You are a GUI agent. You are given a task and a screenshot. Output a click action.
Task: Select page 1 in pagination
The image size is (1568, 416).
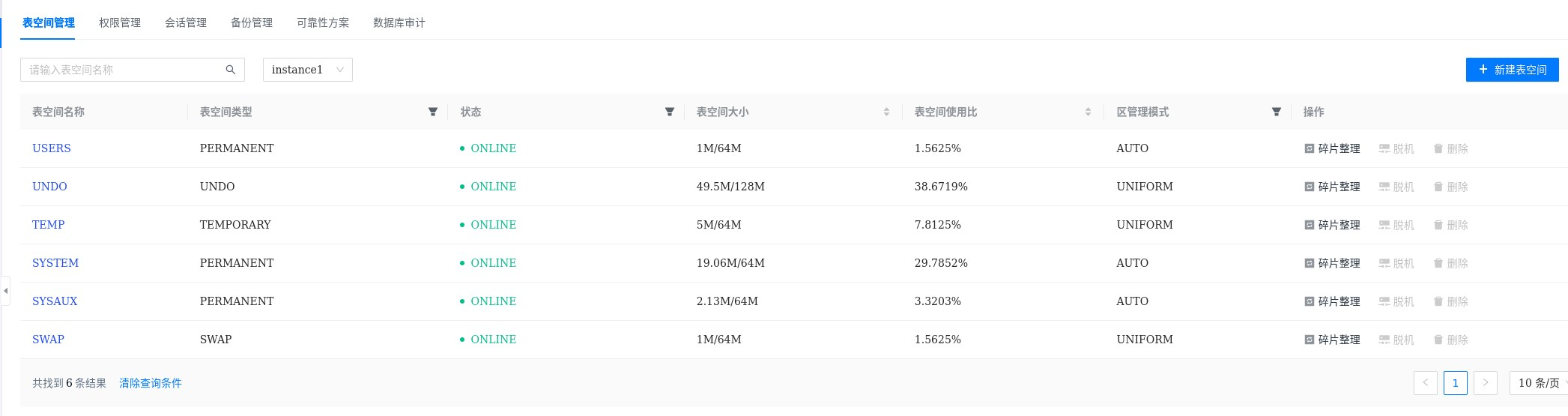(x=1456, y=383)
